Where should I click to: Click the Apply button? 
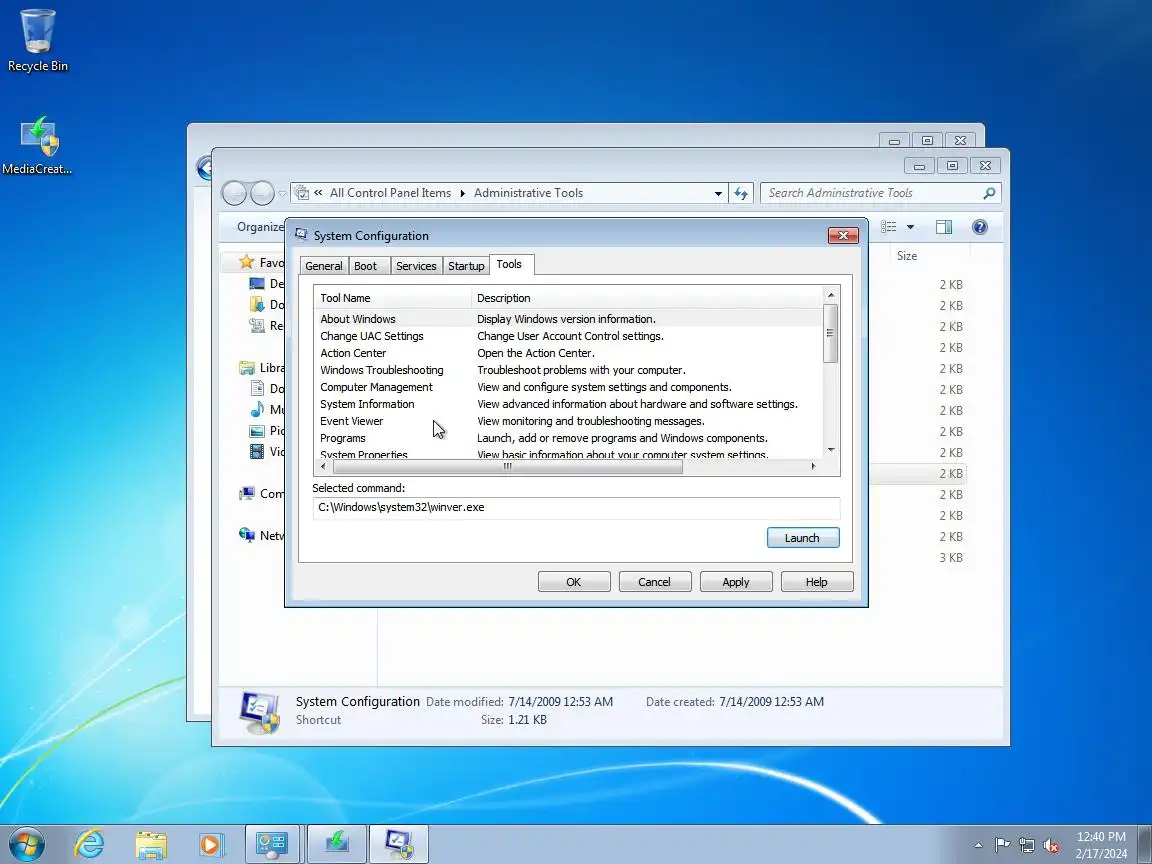point(735,582)
